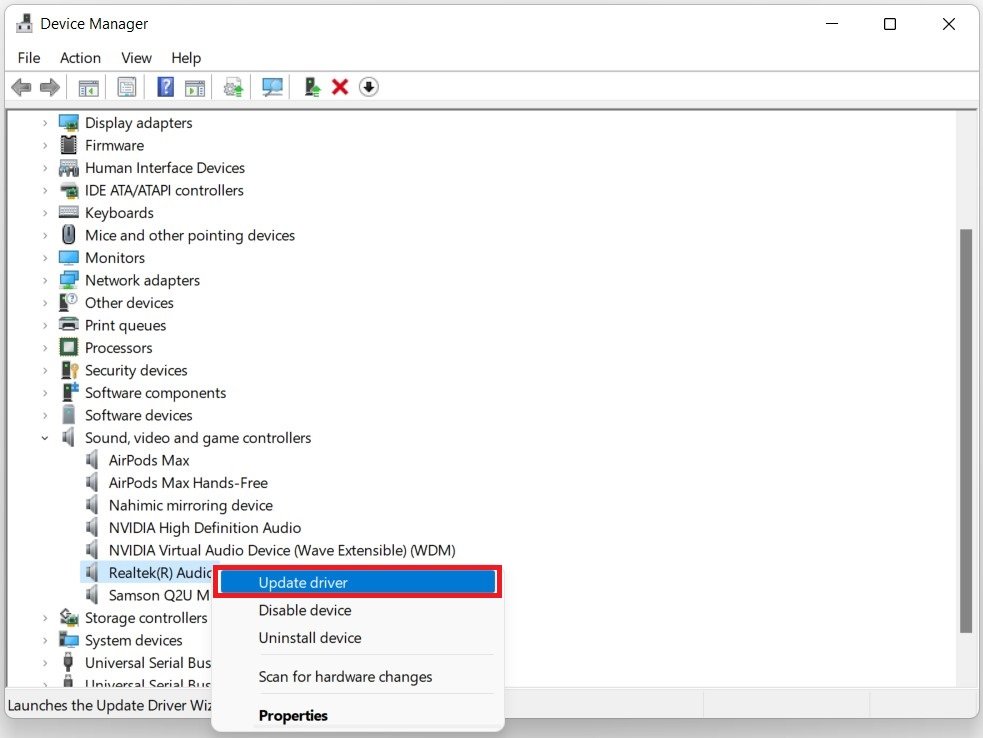The image size is (983, 738).
Task: Click the red X Uninstall device icon
Action: click(x=340, y=88)
